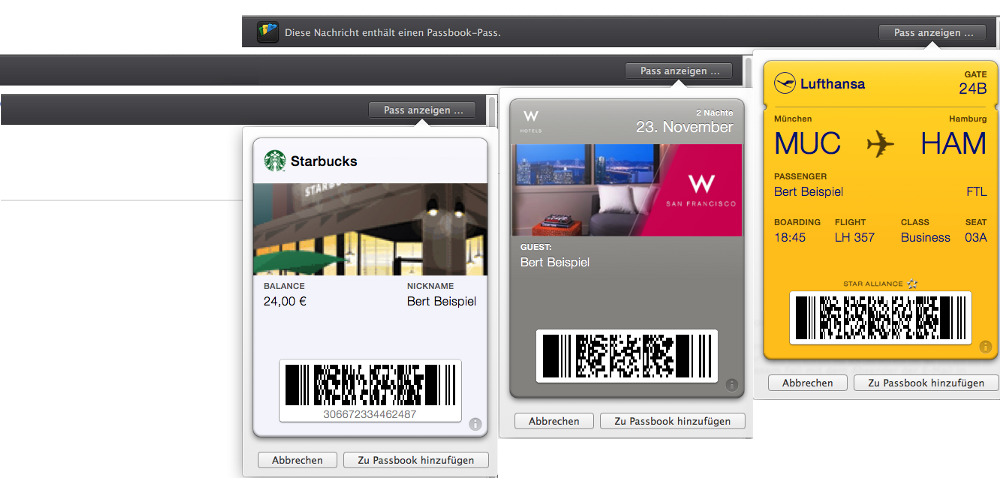The width and height of the screenshot is (1000, 500).
Task: Click the passenger name on the Lufthansa pass
Action: pyautogui.click(x=809, y=191)
